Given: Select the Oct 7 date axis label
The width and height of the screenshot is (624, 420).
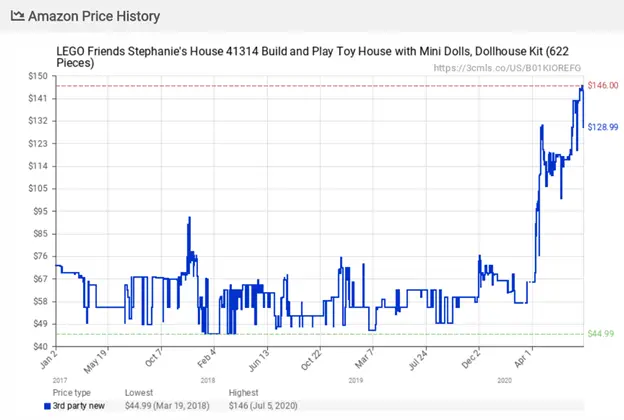Looking at the screenshot, I should (154, 357).
